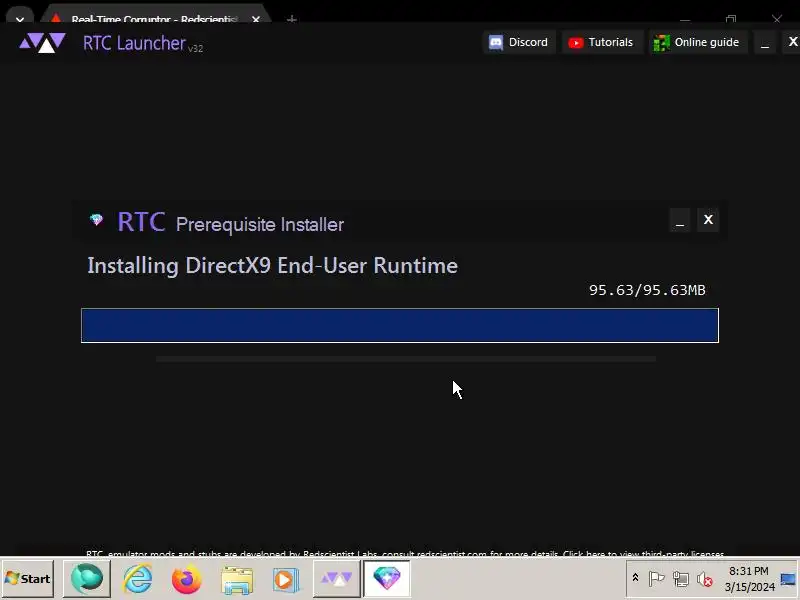Minimize the RTC Prerequisite Installer dialog
The height and width of the screenshot is (600, 800).
point(680,220)
